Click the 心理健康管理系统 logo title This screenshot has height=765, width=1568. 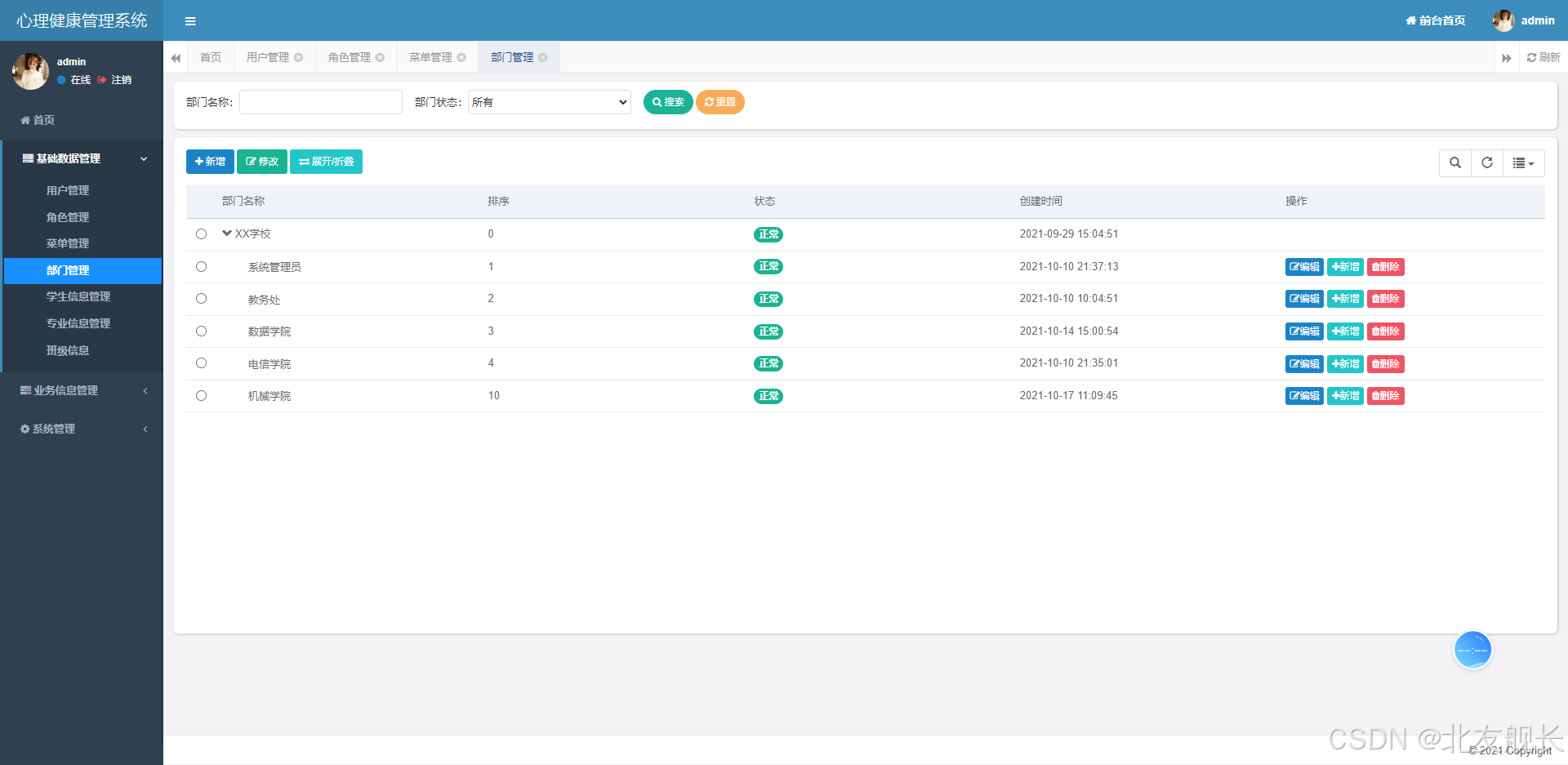[x=82, y=20]
